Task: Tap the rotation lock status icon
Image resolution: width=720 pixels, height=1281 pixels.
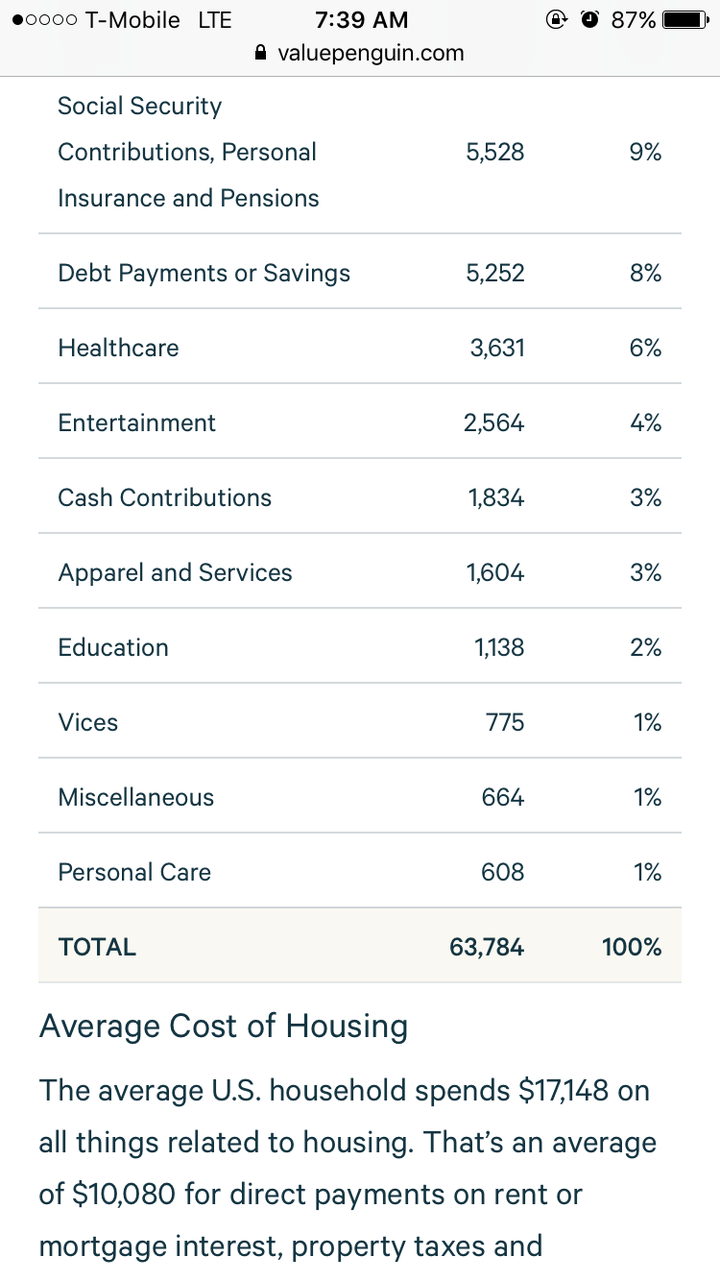Action: click(556, 20)
